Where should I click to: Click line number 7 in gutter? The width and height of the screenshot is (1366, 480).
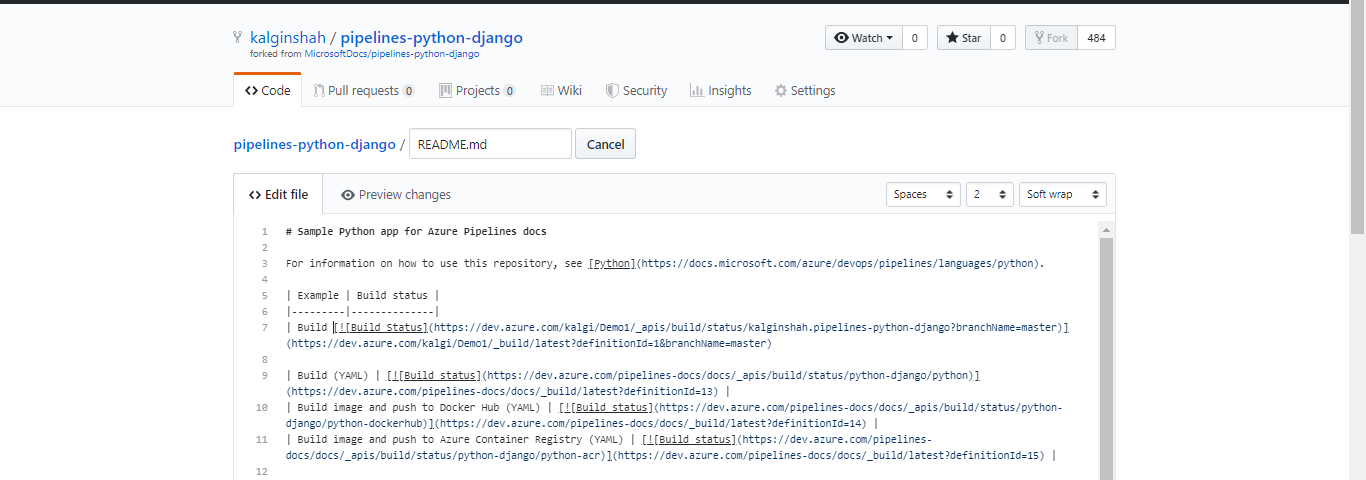pos(264,327)
